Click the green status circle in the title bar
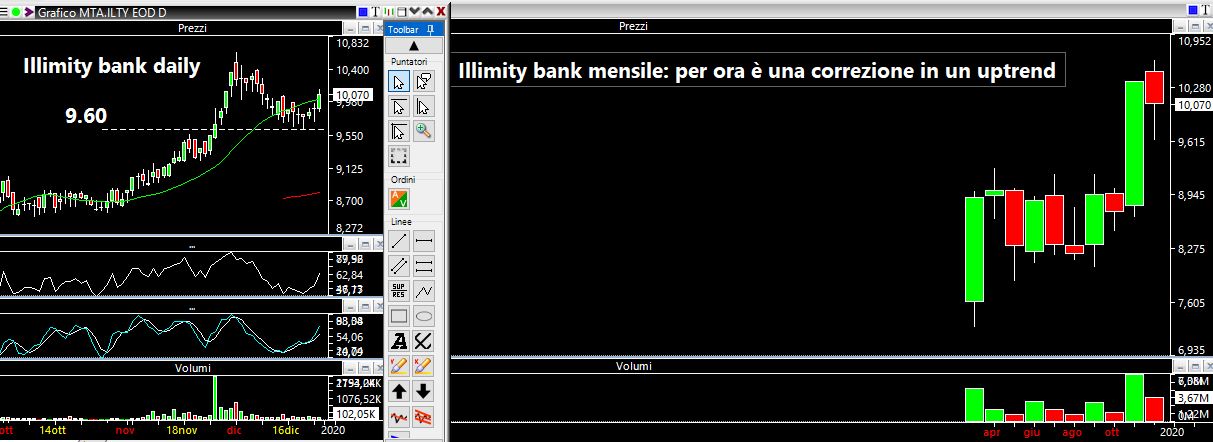 [x=16, y=12]
